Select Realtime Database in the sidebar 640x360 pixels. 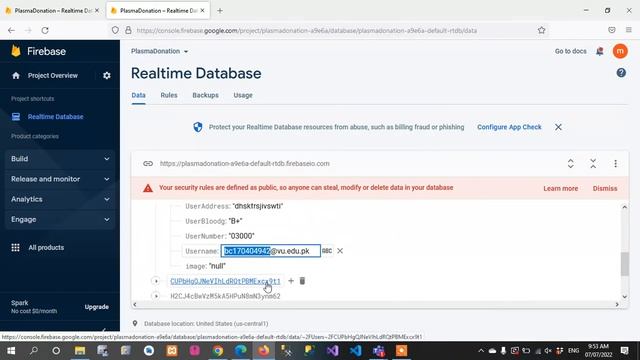pos(56,117)
